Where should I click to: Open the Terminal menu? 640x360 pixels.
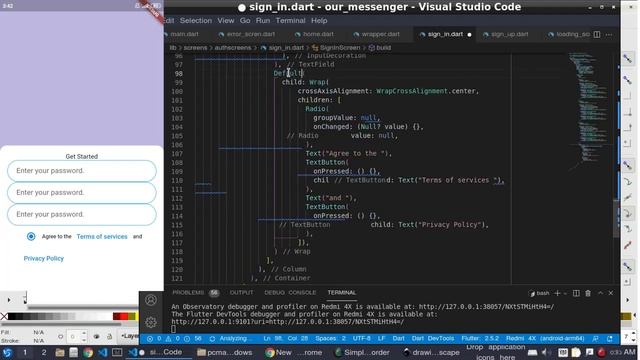[290, 20]
